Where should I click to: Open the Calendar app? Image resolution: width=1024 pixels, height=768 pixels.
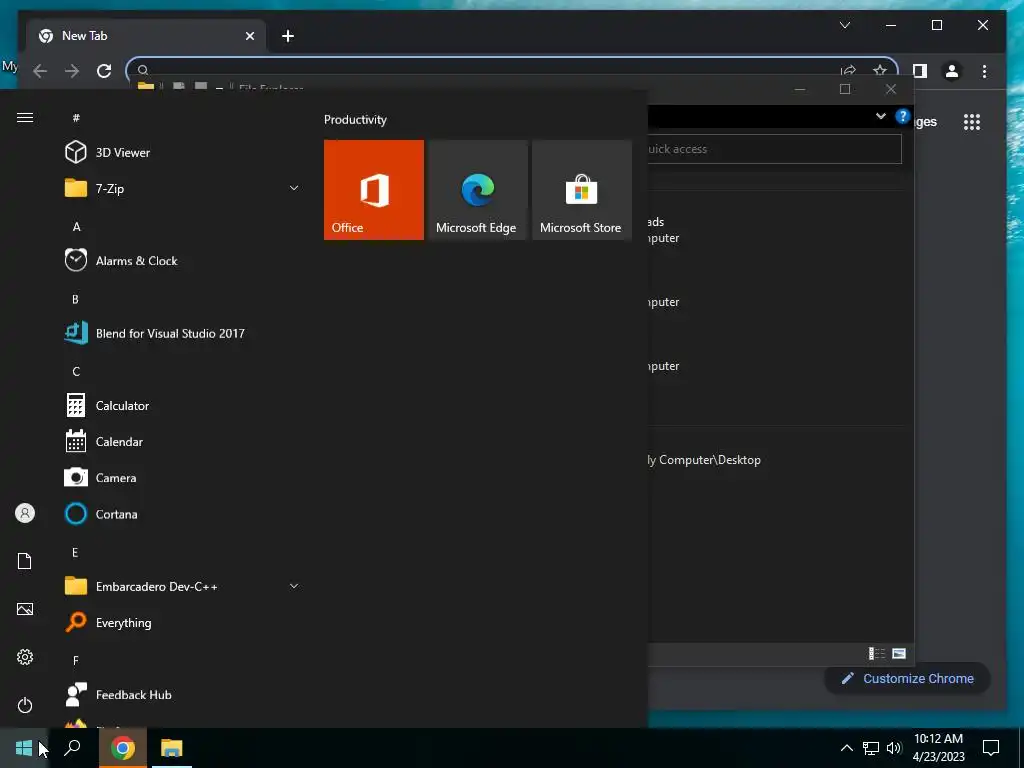click(119, 441)
